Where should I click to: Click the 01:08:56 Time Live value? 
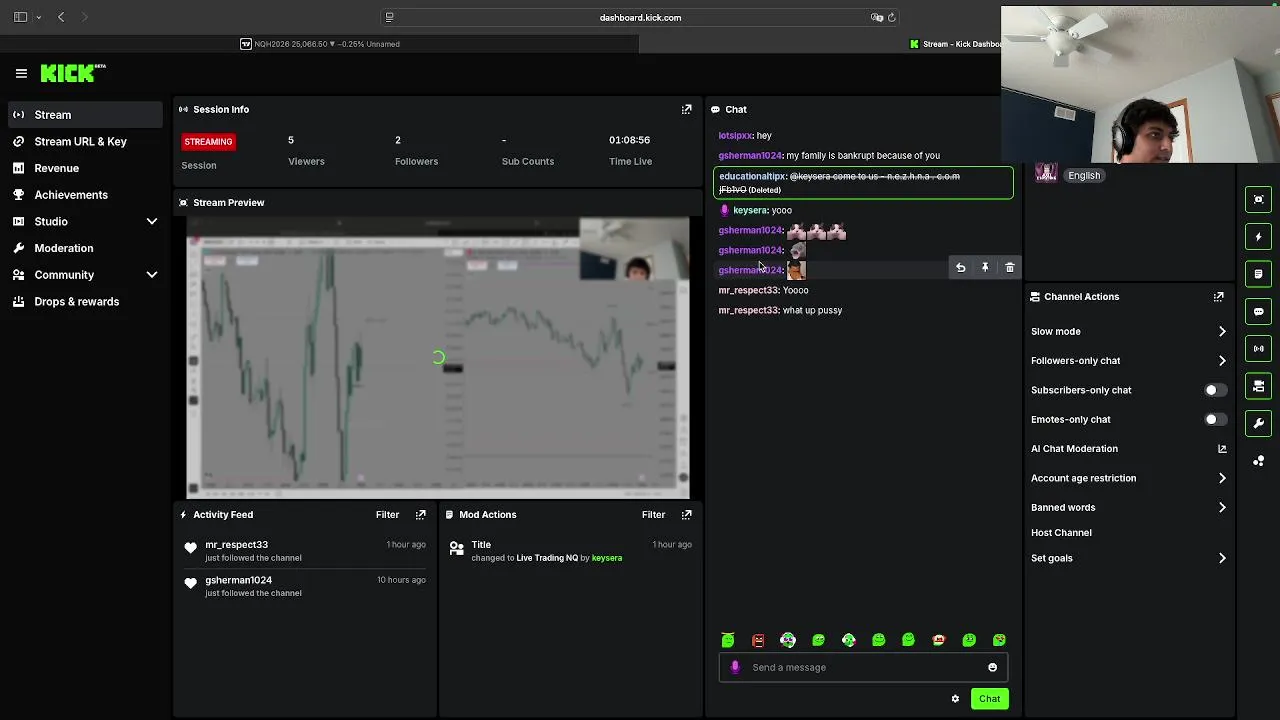point(630,140)
